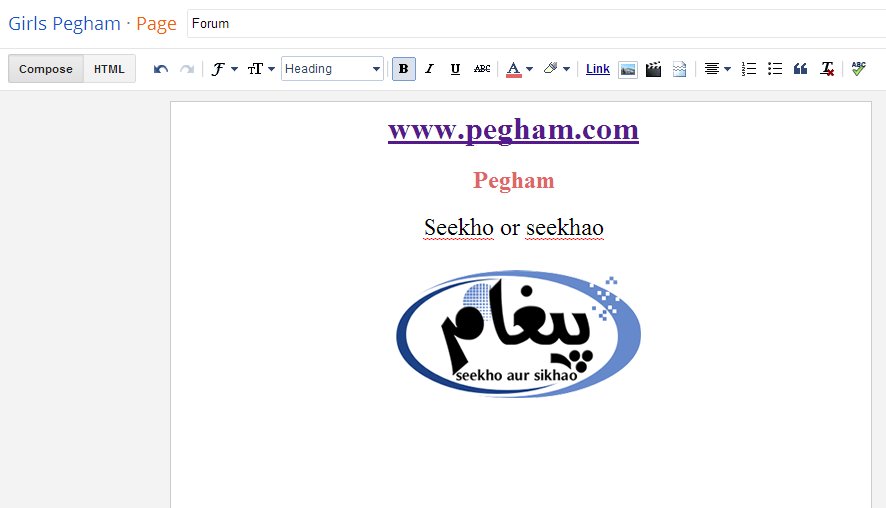Open the text alignment dropdown

point(717,69)
